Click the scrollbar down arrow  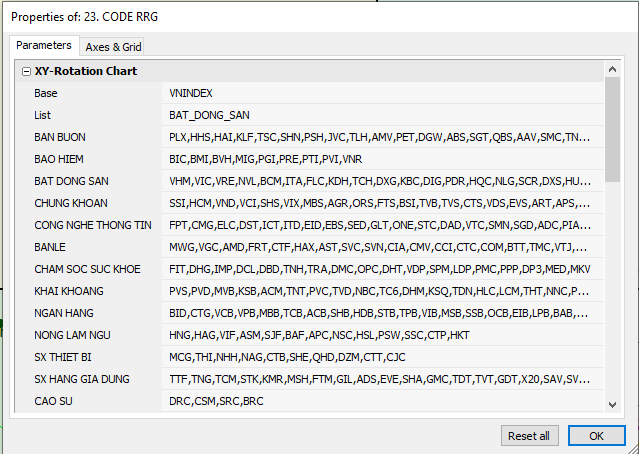click(612, 404)
